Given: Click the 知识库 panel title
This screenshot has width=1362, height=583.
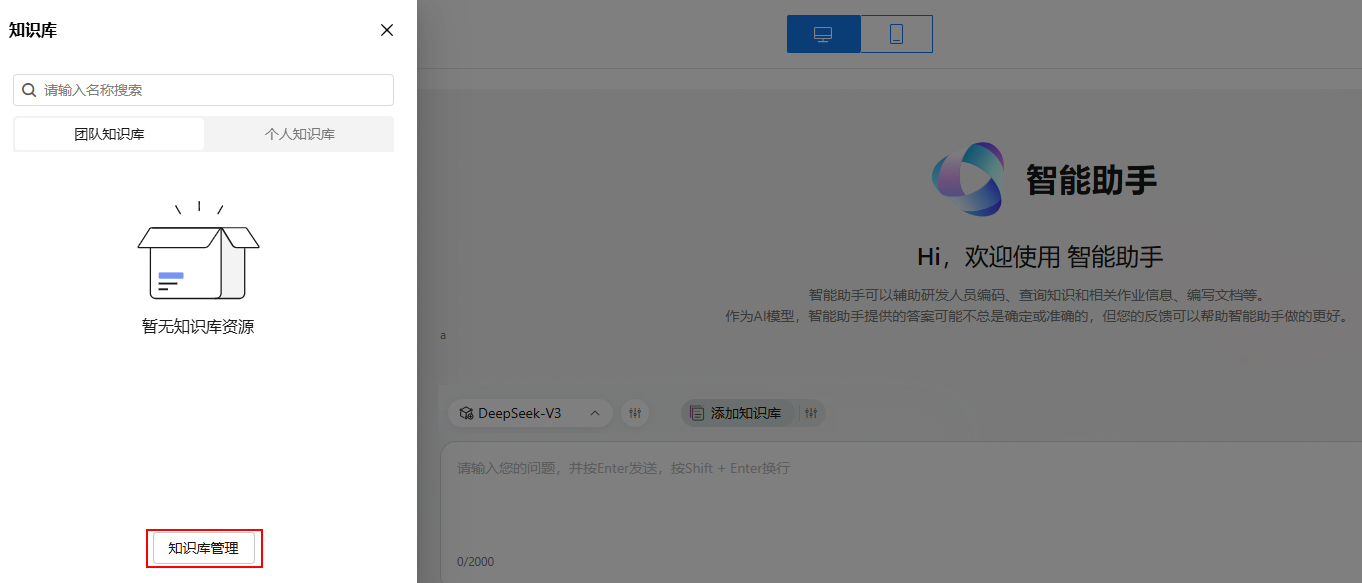Looking at the screenshot, I should point(33,30).
